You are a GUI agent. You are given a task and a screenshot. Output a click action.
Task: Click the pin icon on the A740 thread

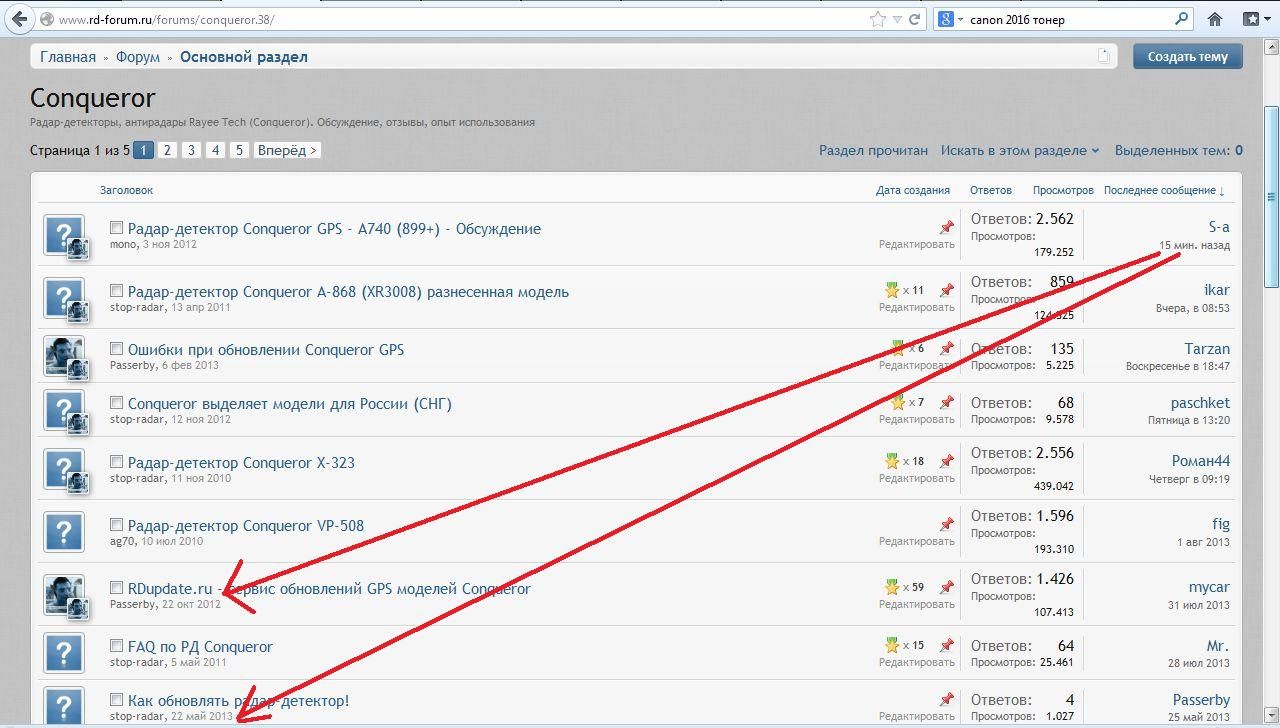click(946, 228)
